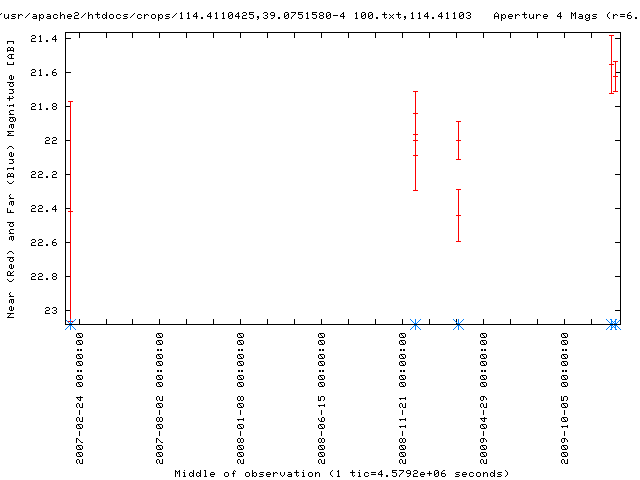This screenshot has height=480, width=640.
Task: Click the 22.2 magnitude axis label
Action: pyautogui.click(x=44, y=175)
